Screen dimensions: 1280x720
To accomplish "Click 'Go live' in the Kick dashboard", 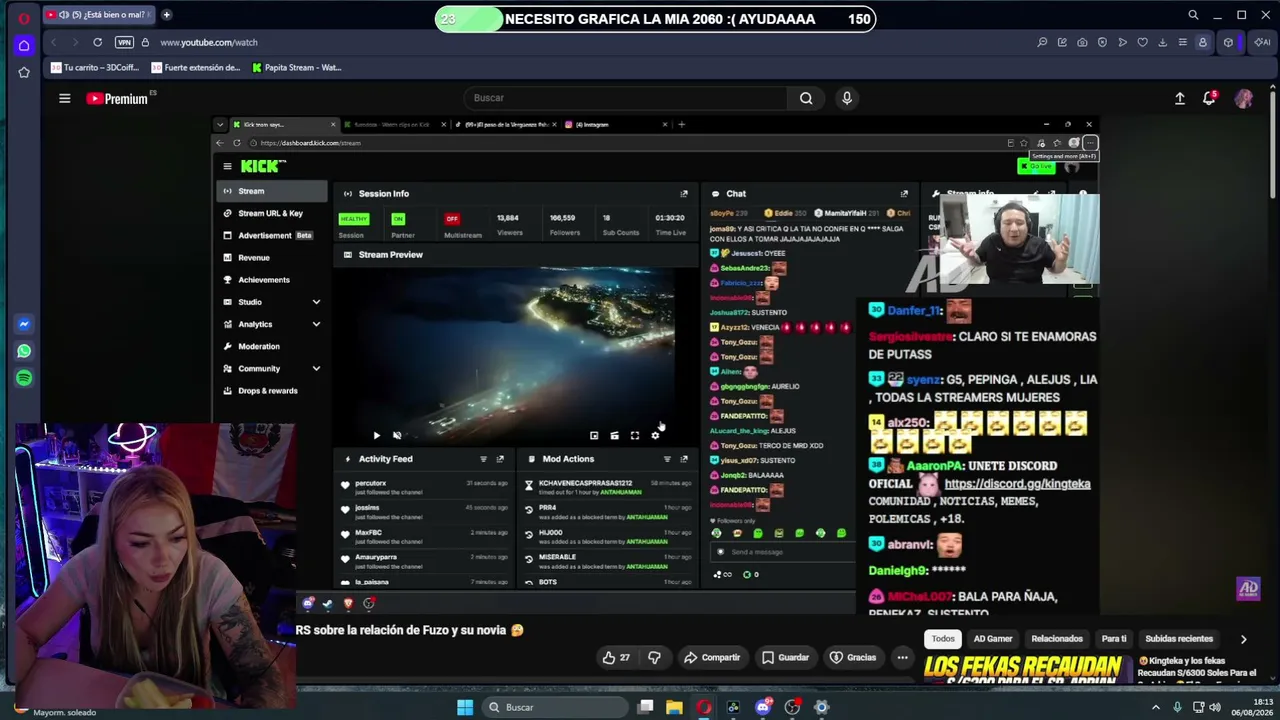I will pyautogui.click(x=1036, y=166).
